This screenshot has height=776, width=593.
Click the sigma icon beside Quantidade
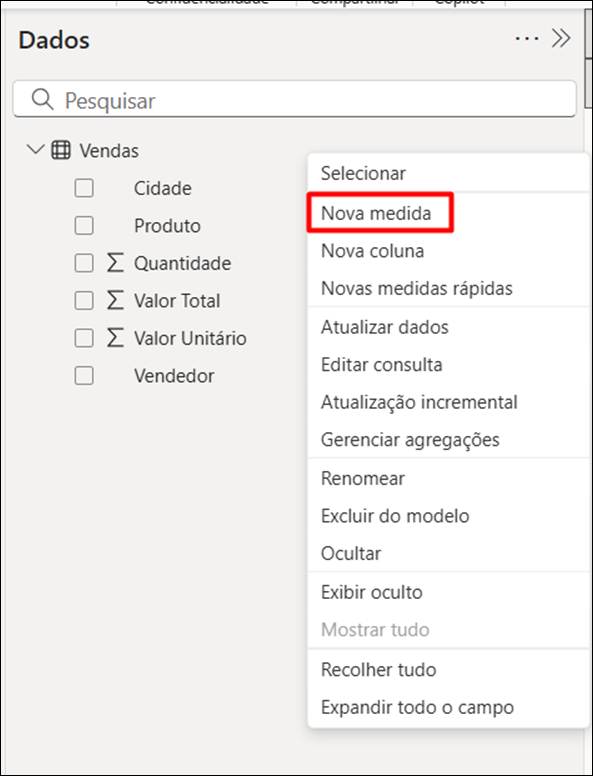pos(115,263)
